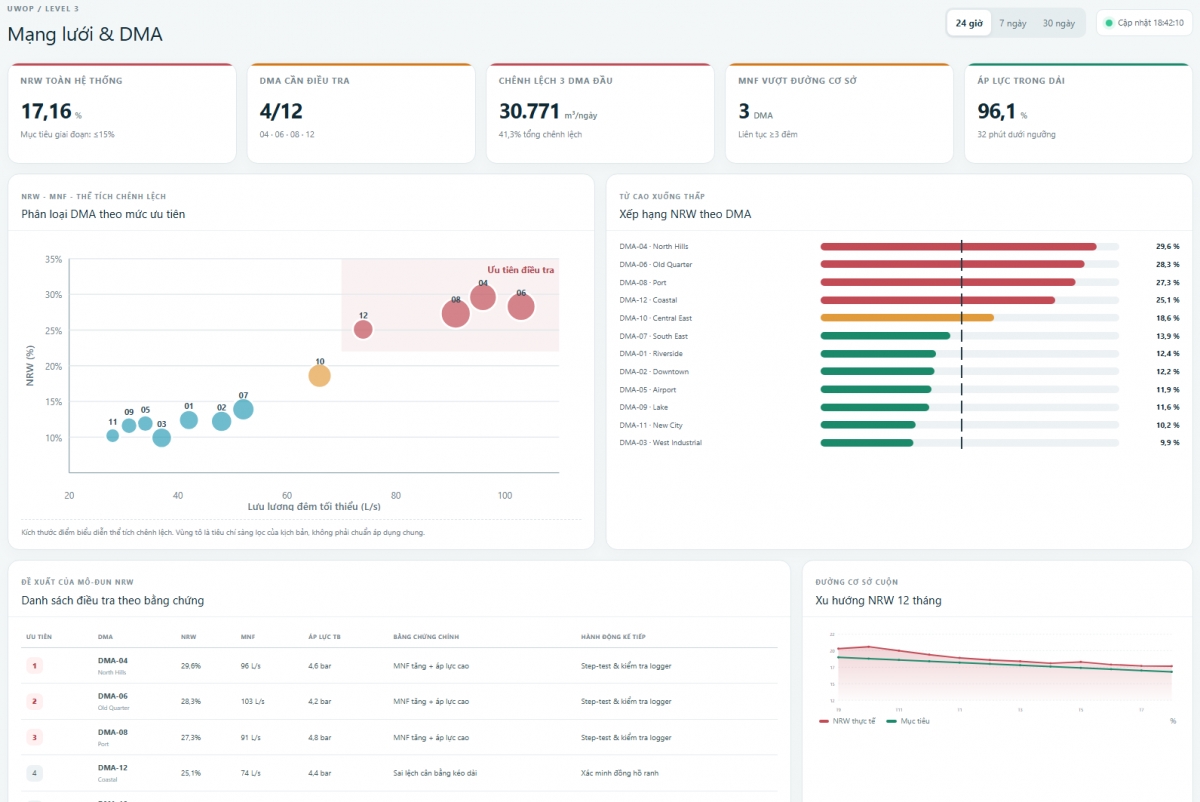Click the DMA-05 · Airport ranking label

coord(647,390)
